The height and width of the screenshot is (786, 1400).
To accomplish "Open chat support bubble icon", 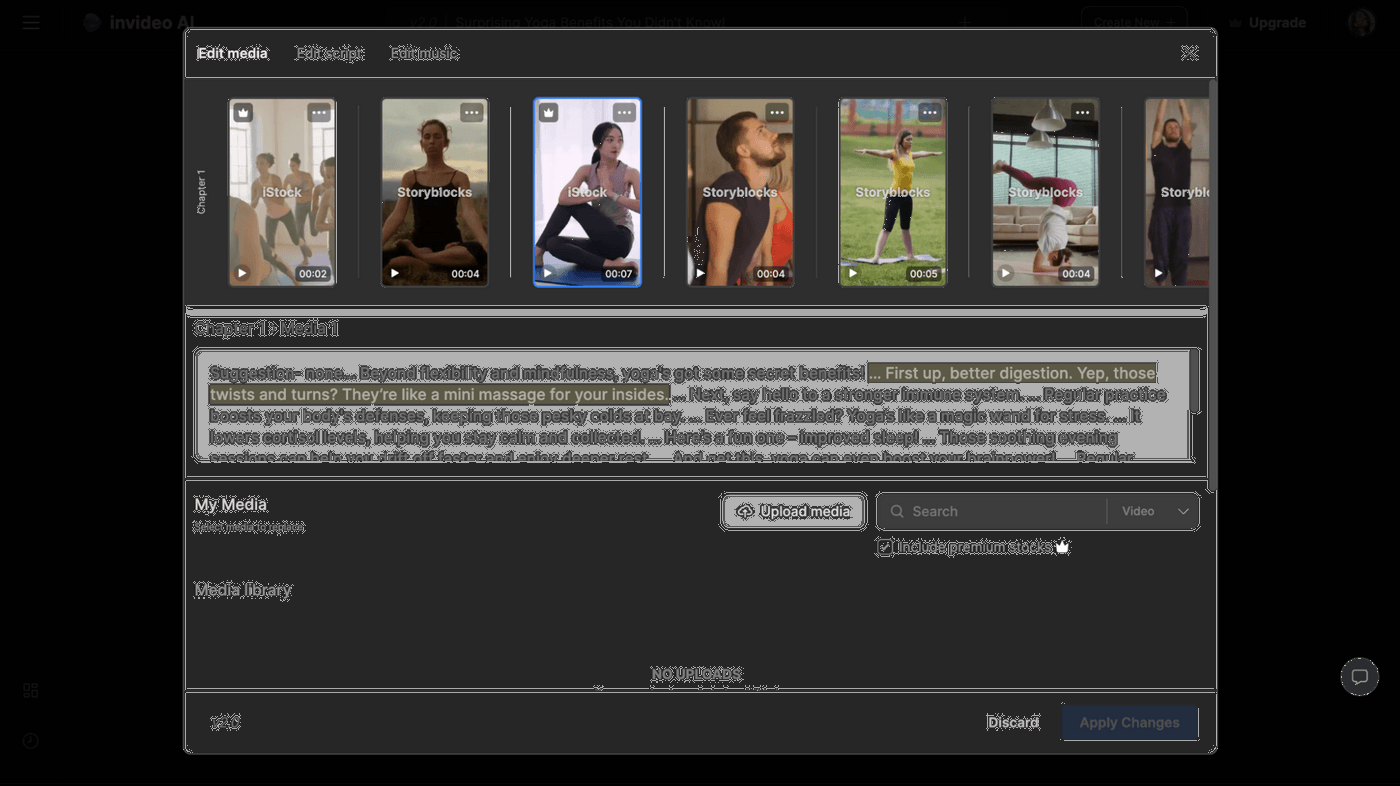I will coord(1359,677).
